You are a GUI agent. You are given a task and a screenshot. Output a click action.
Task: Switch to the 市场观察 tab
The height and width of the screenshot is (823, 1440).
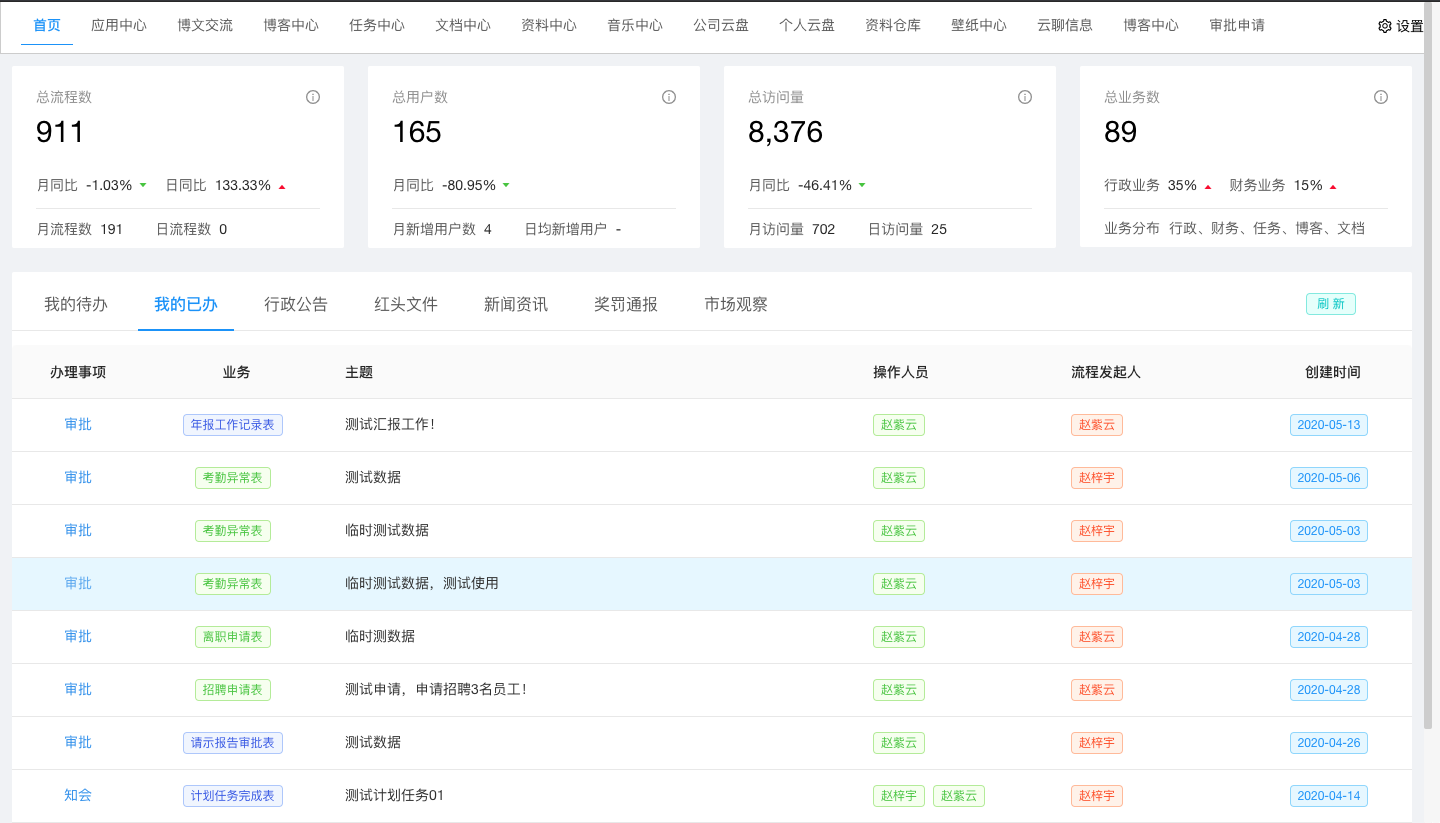point(736,304)
